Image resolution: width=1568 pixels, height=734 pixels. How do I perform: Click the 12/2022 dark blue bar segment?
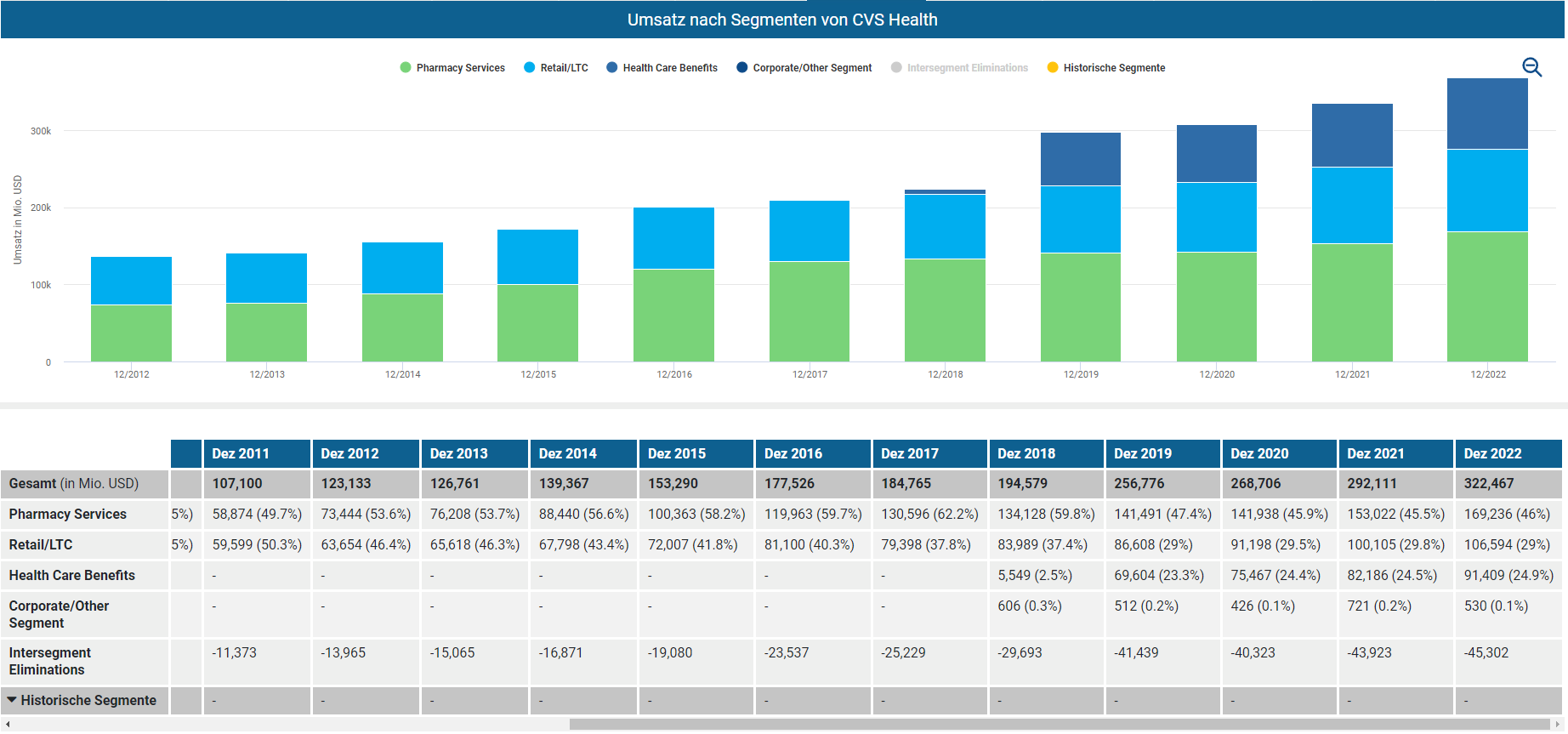coord(1487,114)
